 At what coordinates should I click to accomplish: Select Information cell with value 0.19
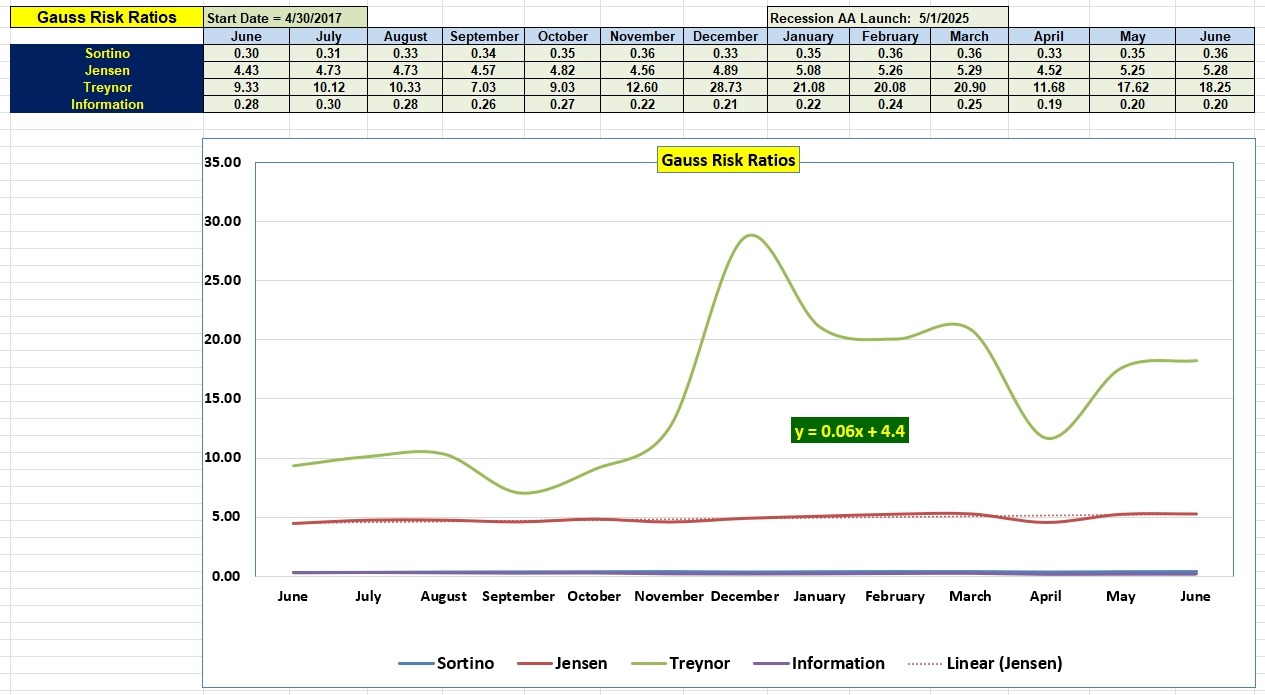click(1049, 104)
